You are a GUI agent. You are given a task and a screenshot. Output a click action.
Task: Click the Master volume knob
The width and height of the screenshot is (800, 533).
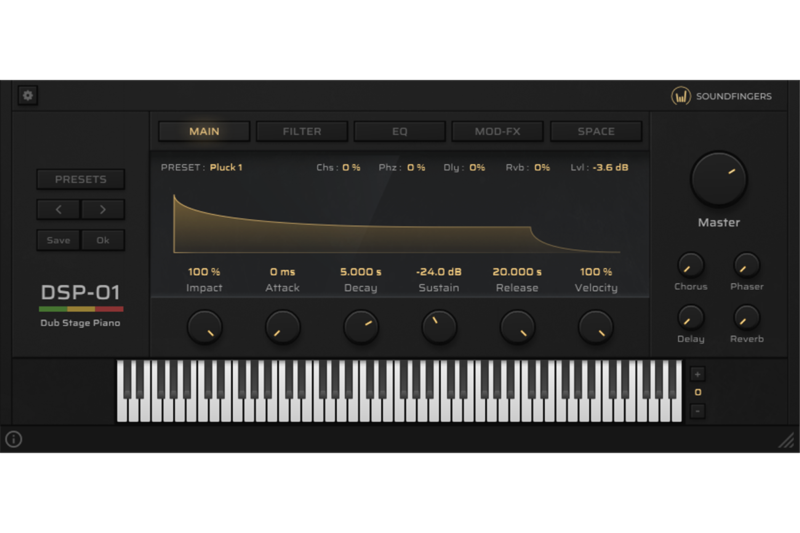click(718, 180)
